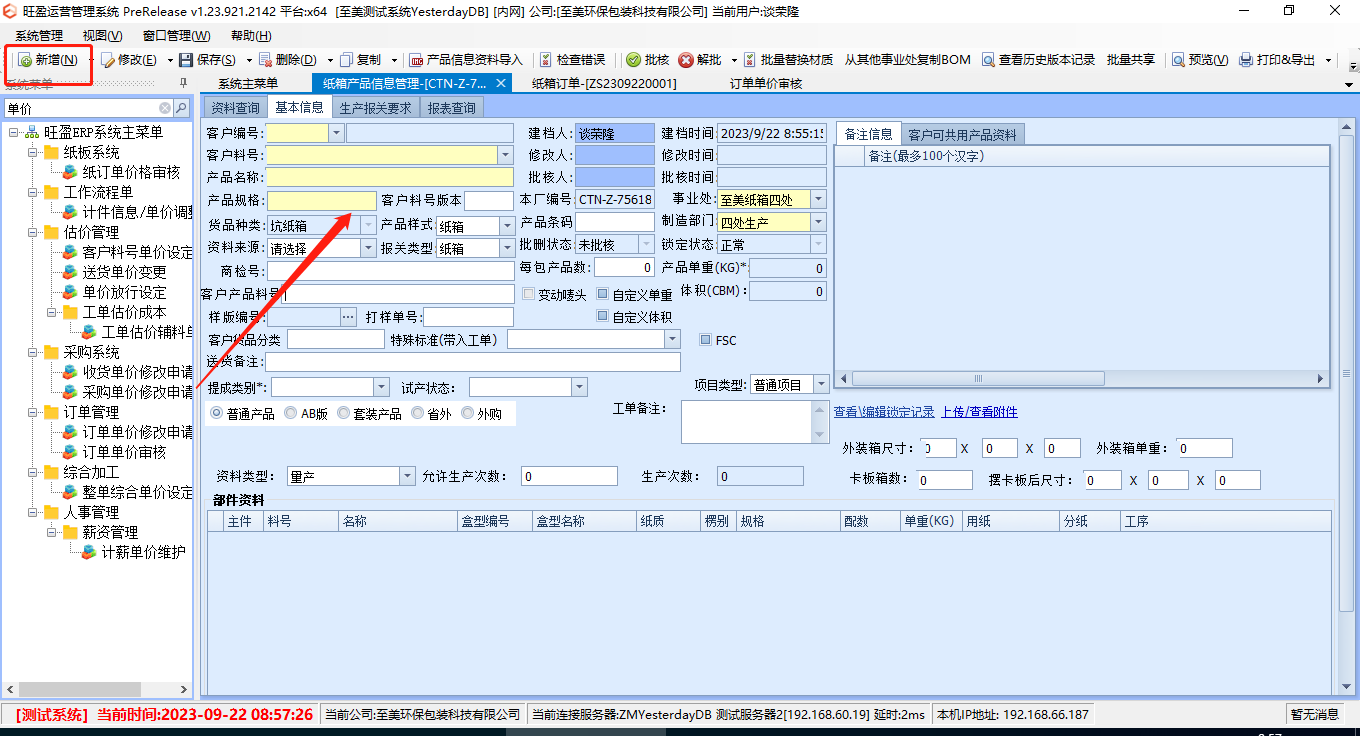Select the 省外 radio button
This screenshot has height=736, width=1360.
point(417,413)
